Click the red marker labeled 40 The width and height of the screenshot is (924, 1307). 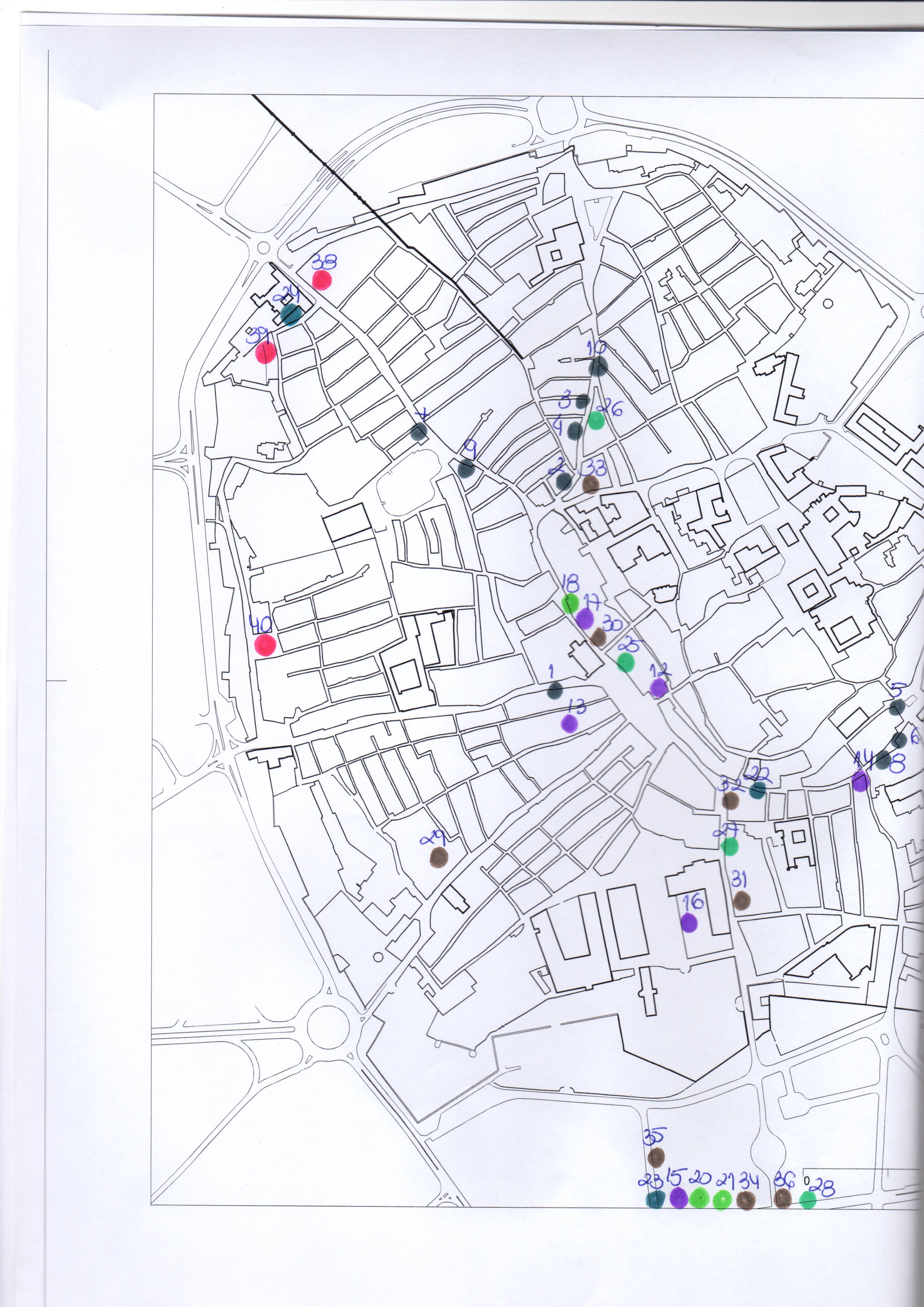point(265,645)
